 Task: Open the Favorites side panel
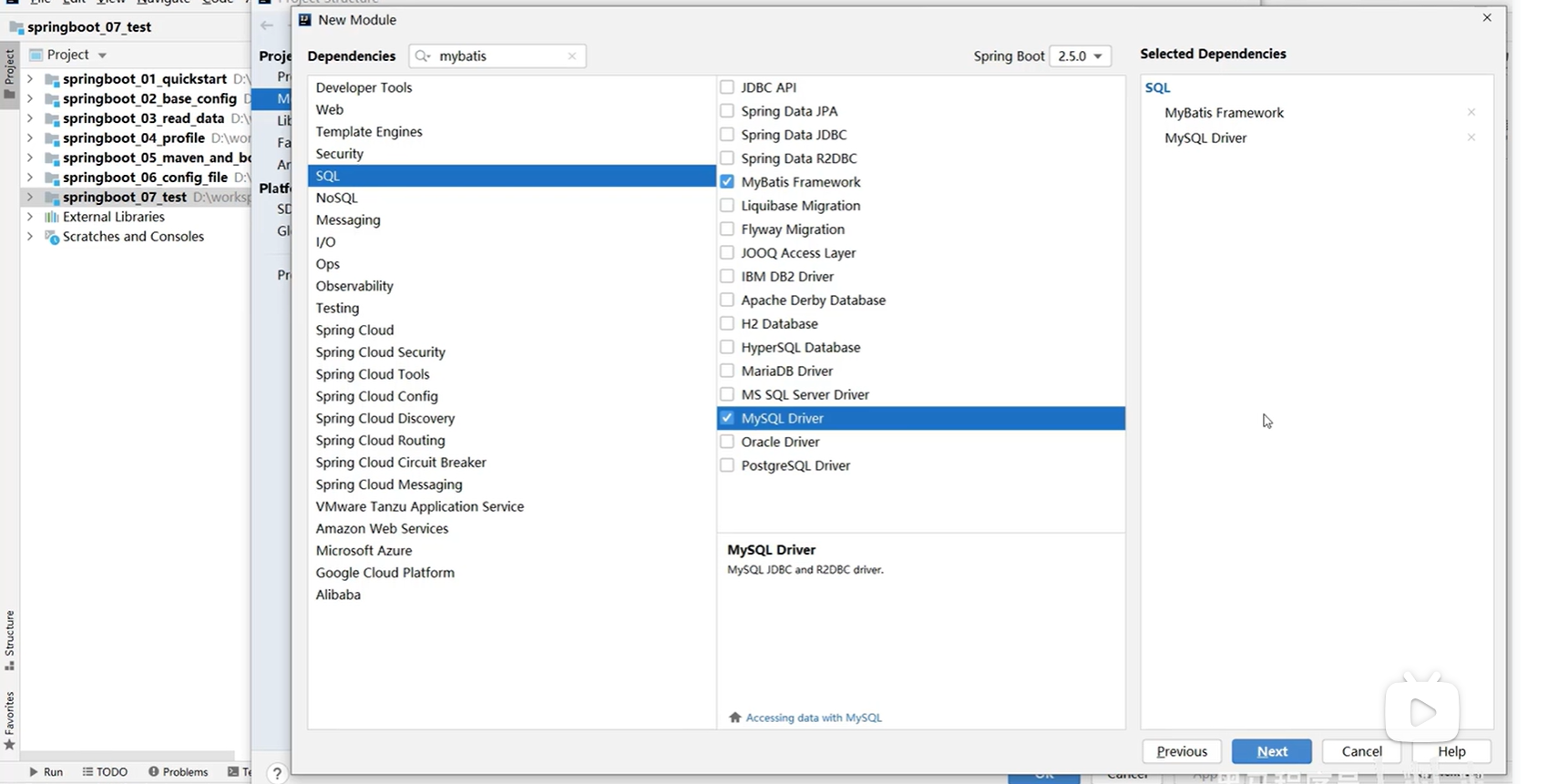[x=10, y=721]
